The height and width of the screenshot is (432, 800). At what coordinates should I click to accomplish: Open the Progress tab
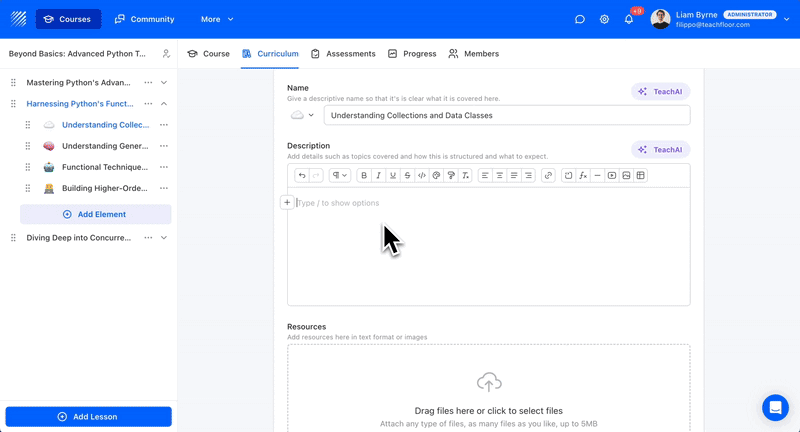[412, 54]
